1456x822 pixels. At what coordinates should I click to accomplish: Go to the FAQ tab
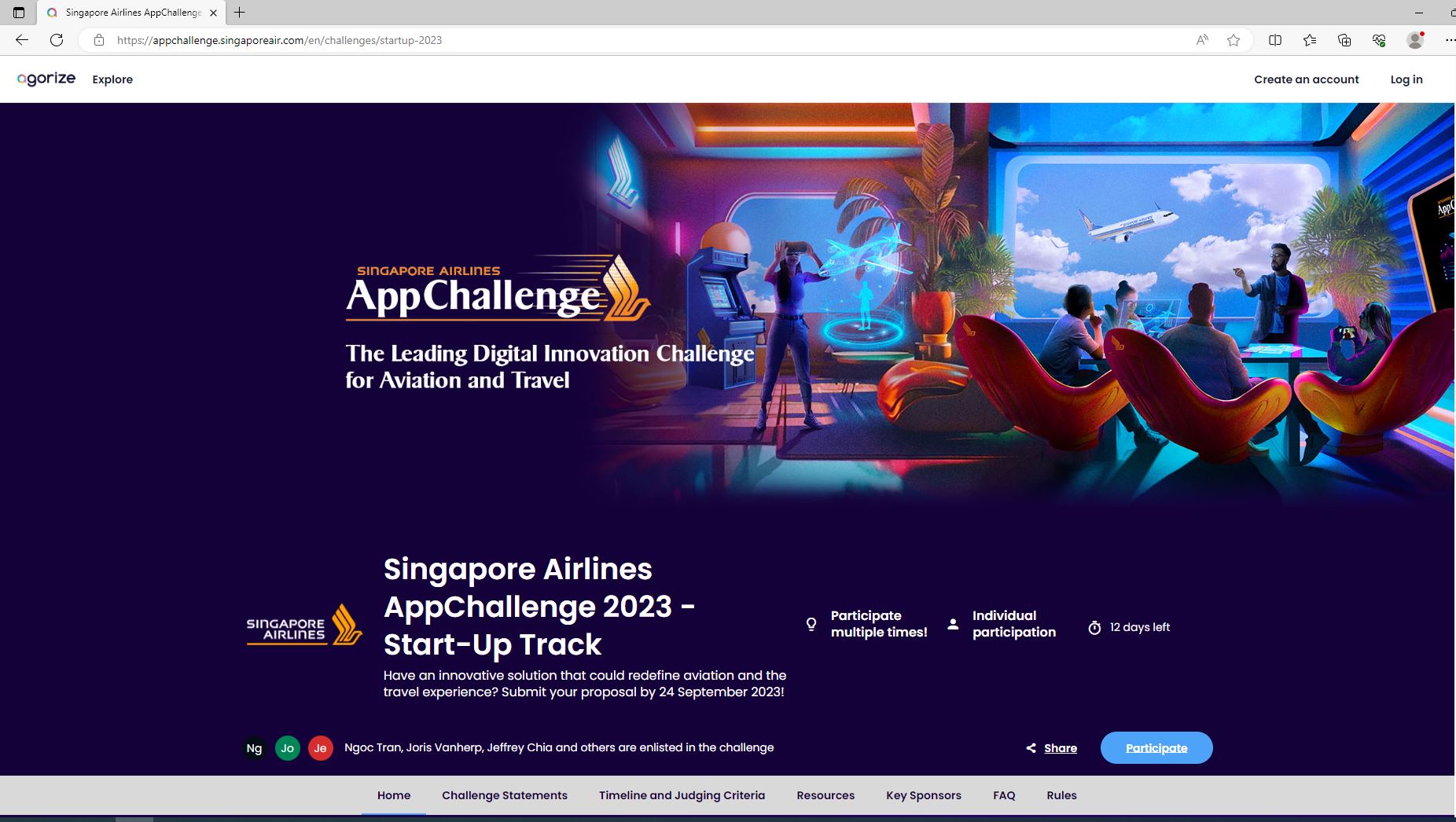click(x=1004, y=795)
